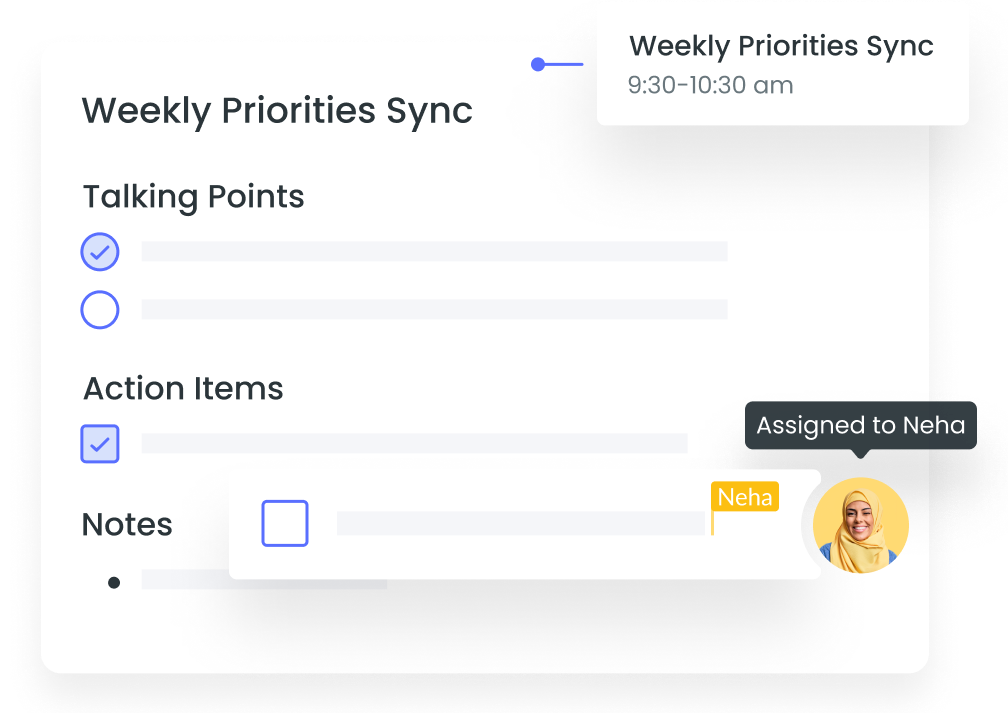Click Neha's profile avatar photo
The image size is (1008, 713).
[x=860, y=525]
